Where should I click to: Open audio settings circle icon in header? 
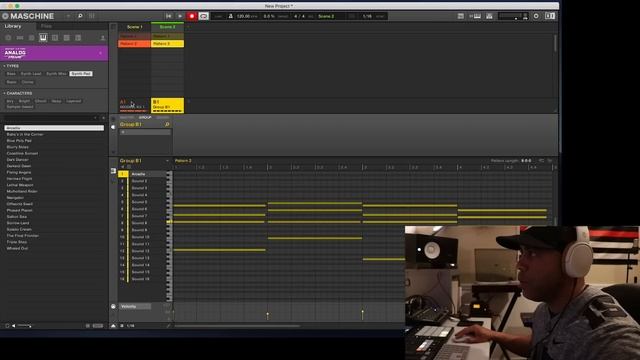(x=536, y=16)
